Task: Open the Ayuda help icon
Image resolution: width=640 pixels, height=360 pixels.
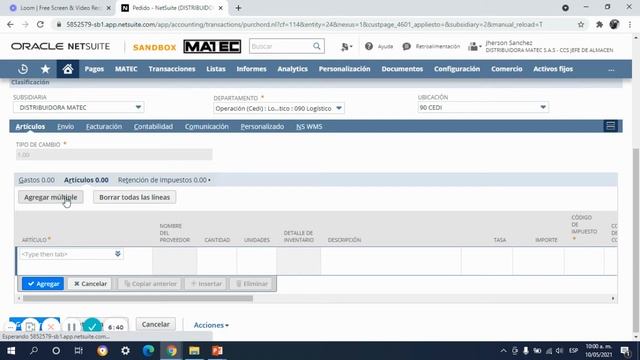Action: click(x=369, y=46)
